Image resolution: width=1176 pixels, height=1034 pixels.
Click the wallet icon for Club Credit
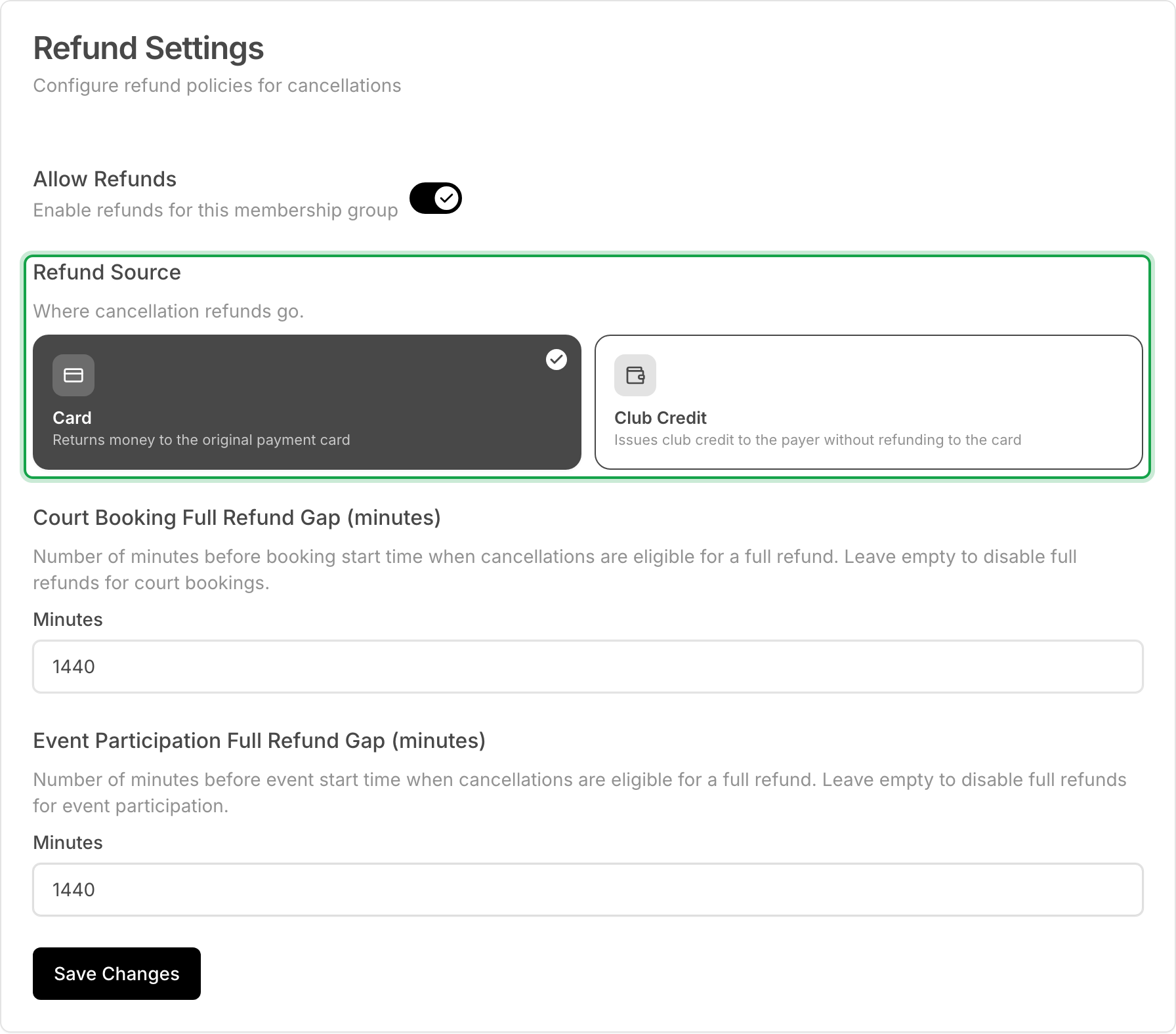click(x=635, y=375)
